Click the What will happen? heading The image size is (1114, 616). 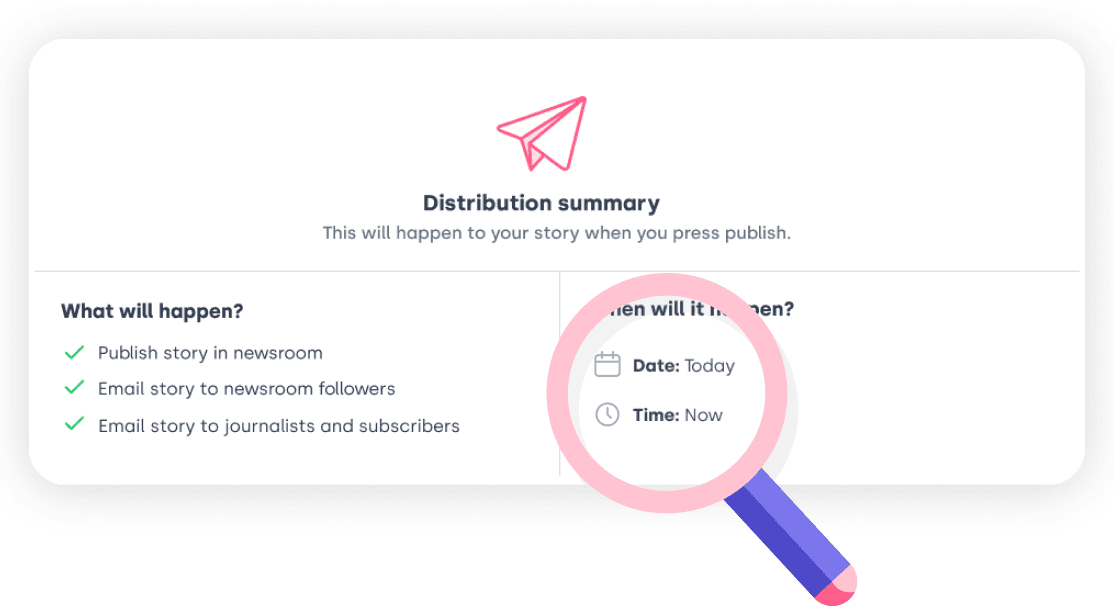[152, 311]
